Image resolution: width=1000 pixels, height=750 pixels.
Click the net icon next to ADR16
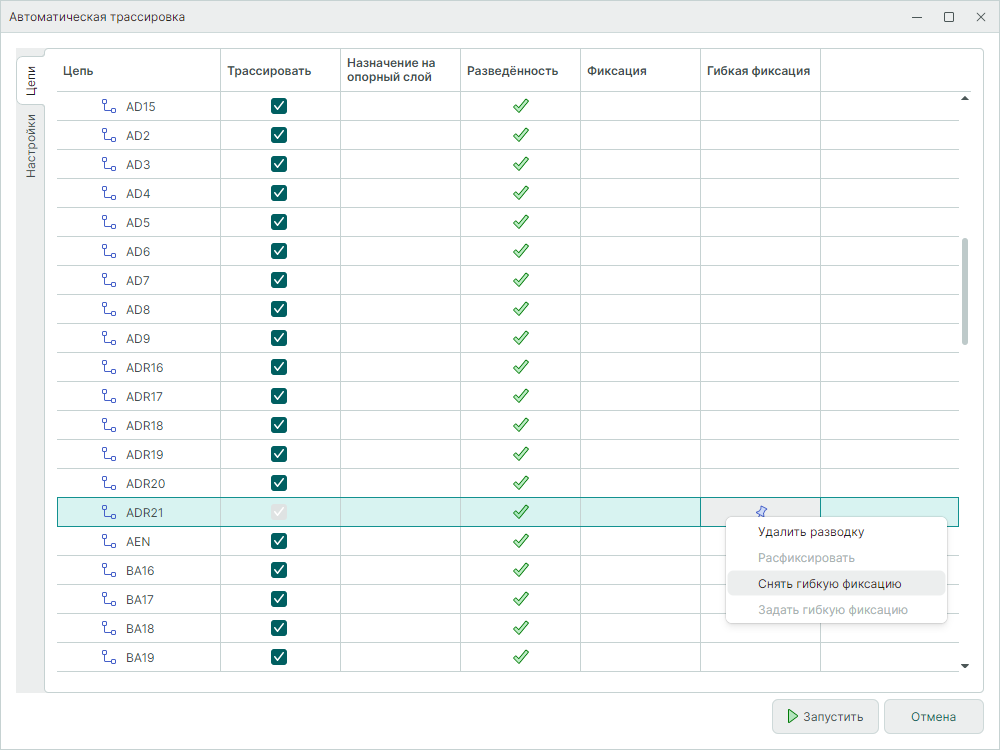109,367
